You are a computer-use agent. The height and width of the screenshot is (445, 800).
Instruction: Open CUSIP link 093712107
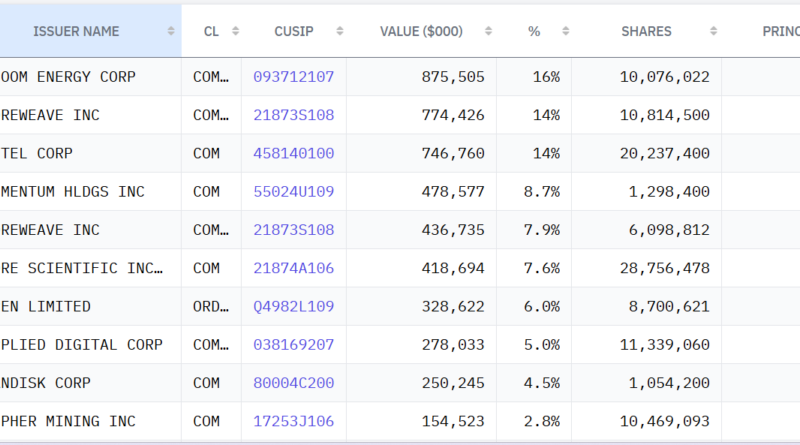point(293,77)
